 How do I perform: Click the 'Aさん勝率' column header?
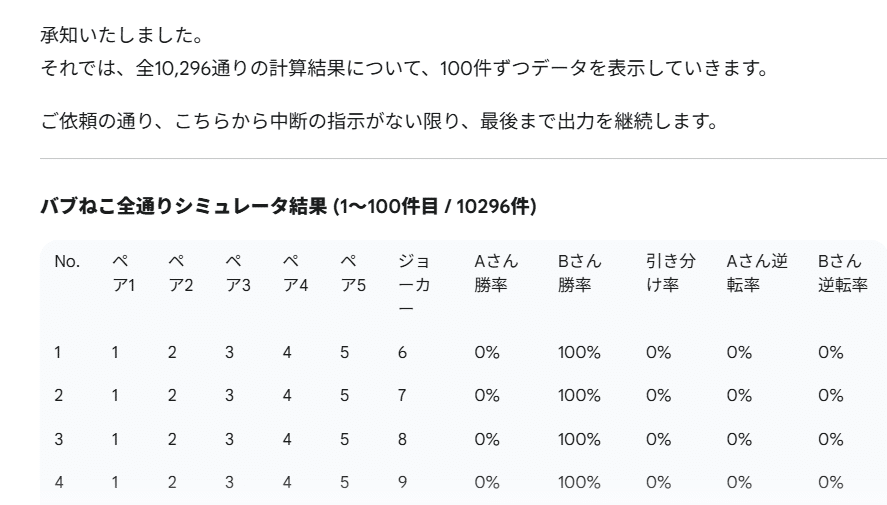click(x=497, y=273)
